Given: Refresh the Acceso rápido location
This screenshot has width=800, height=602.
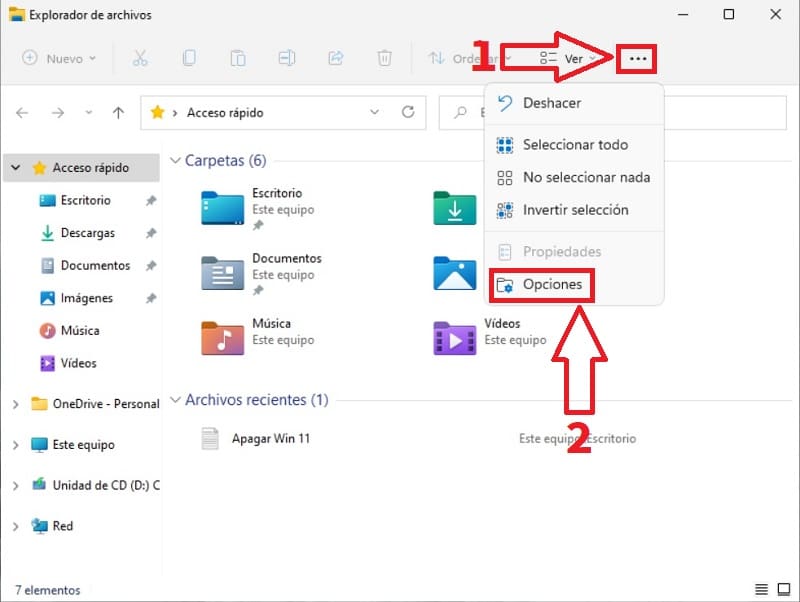Looking at the screenshot, I should click(408, 112).
